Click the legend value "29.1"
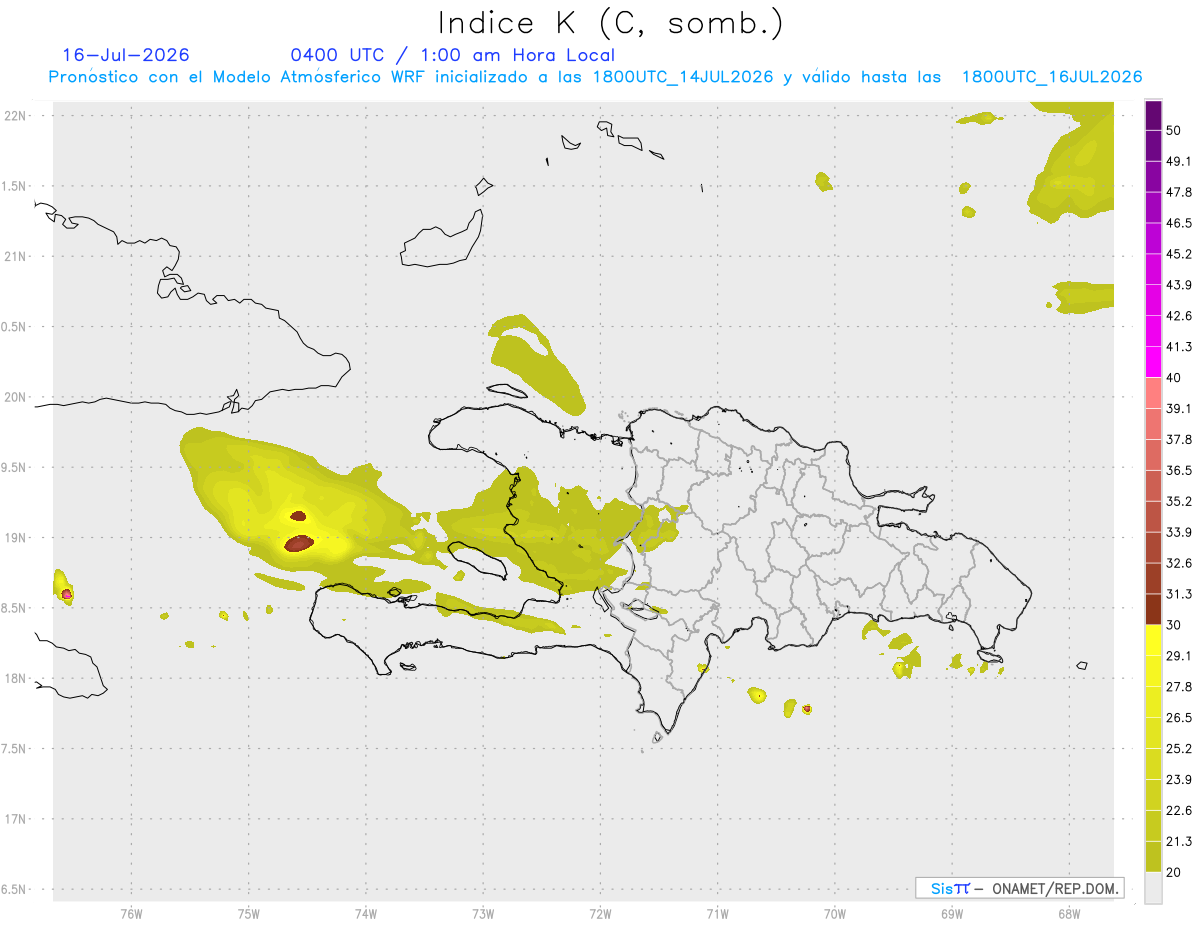1200x927 pixels. point(1179,656)
